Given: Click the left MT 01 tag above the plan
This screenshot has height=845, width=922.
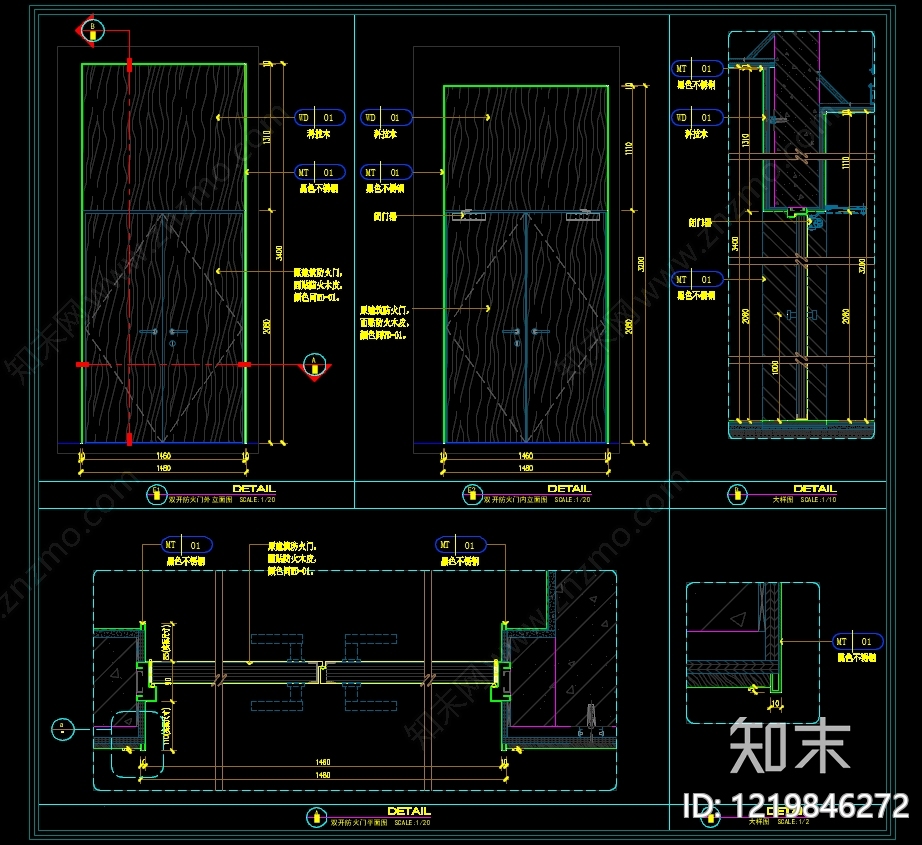Looking at the screenshot, I should (187, 545).
